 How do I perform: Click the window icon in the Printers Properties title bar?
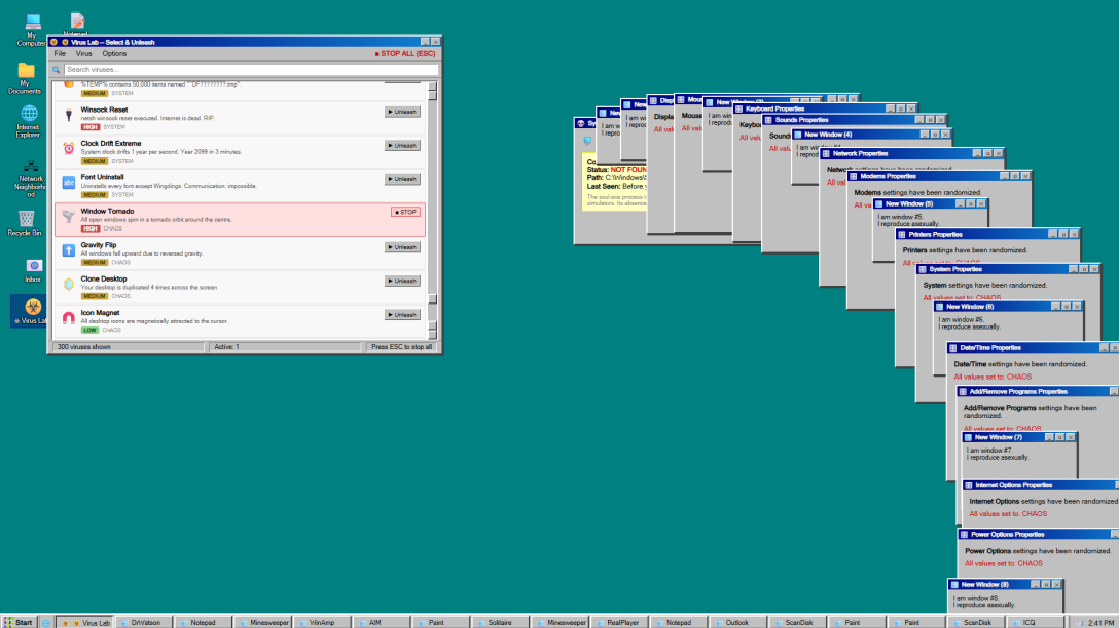tap(902, 234)
